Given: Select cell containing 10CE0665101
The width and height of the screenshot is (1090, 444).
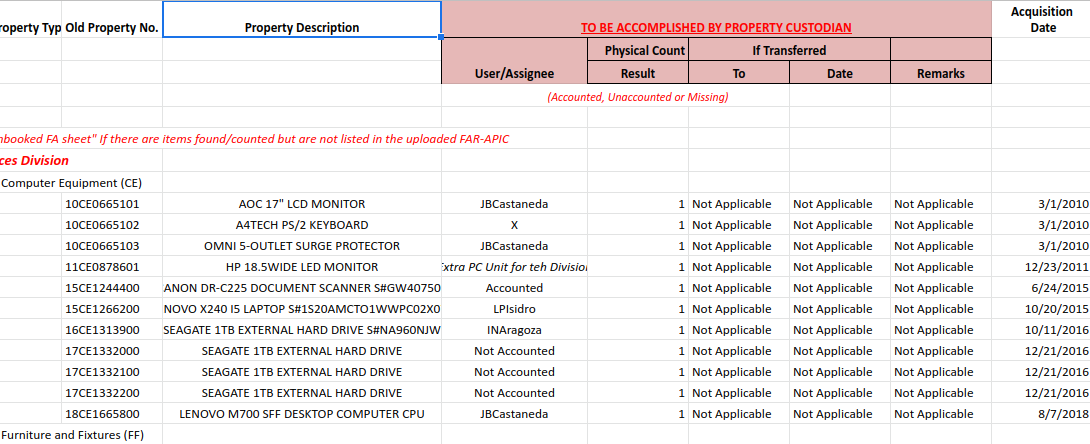Looking at the screenshot, I should [112, 204].
